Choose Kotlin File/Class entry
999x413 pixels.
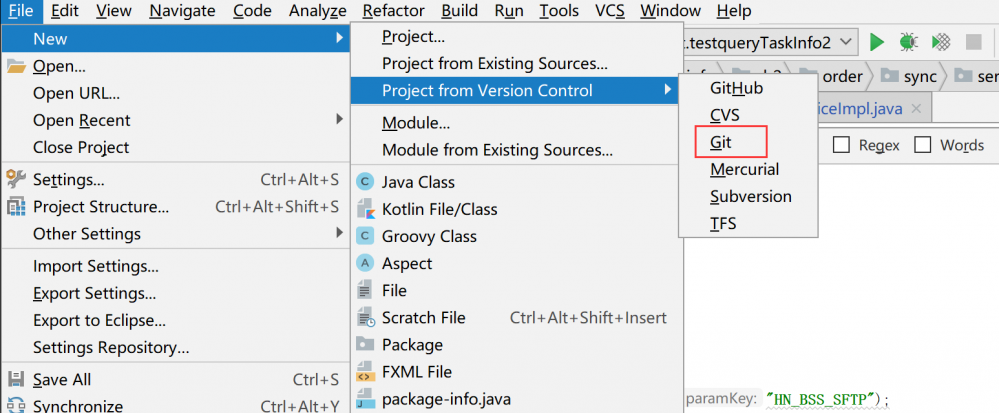tap(439, 209)
